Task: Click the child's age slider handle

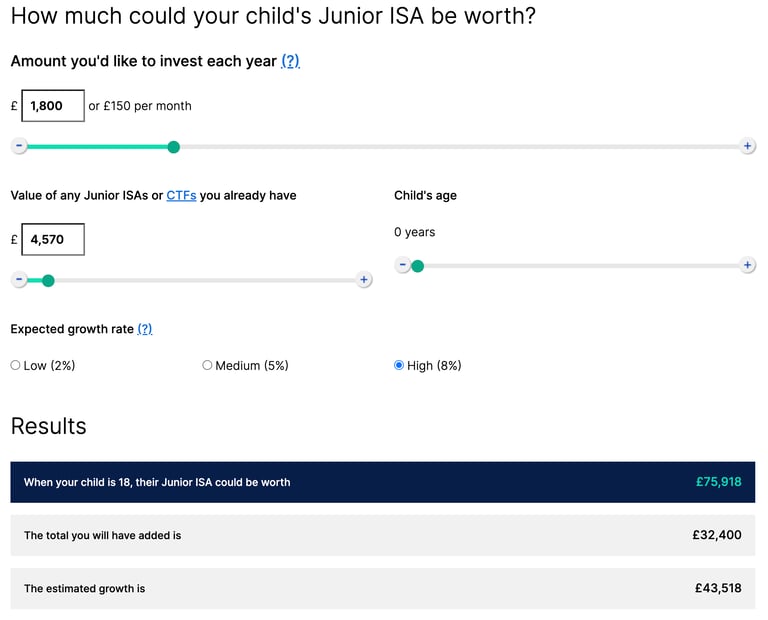Action: [x=417, y=266]
